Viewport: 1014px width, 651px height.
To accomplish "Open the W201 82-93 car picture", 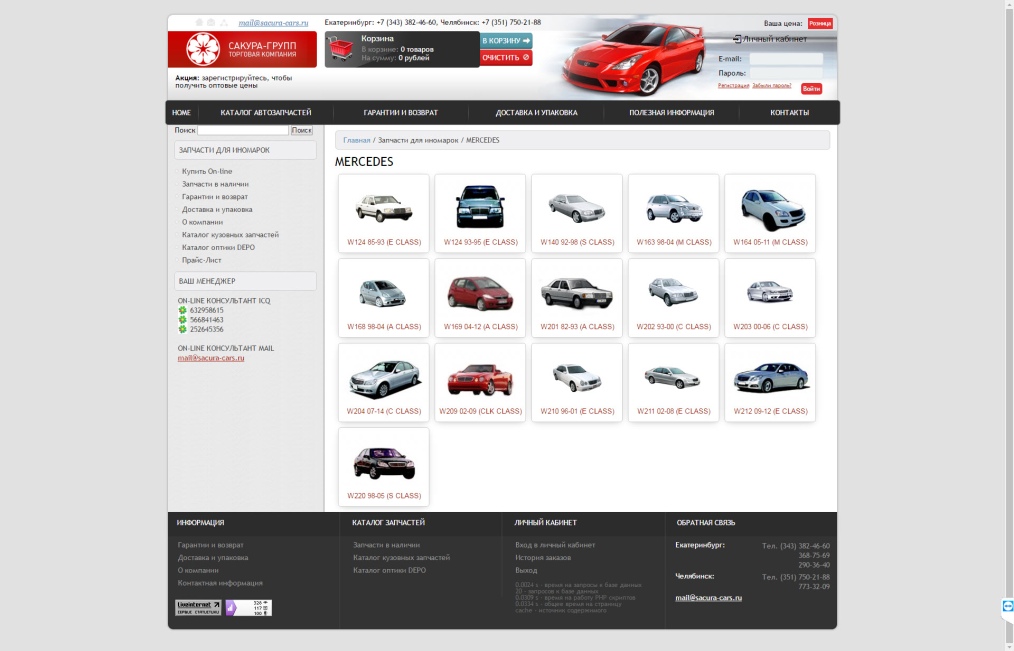I will point(576,292).
